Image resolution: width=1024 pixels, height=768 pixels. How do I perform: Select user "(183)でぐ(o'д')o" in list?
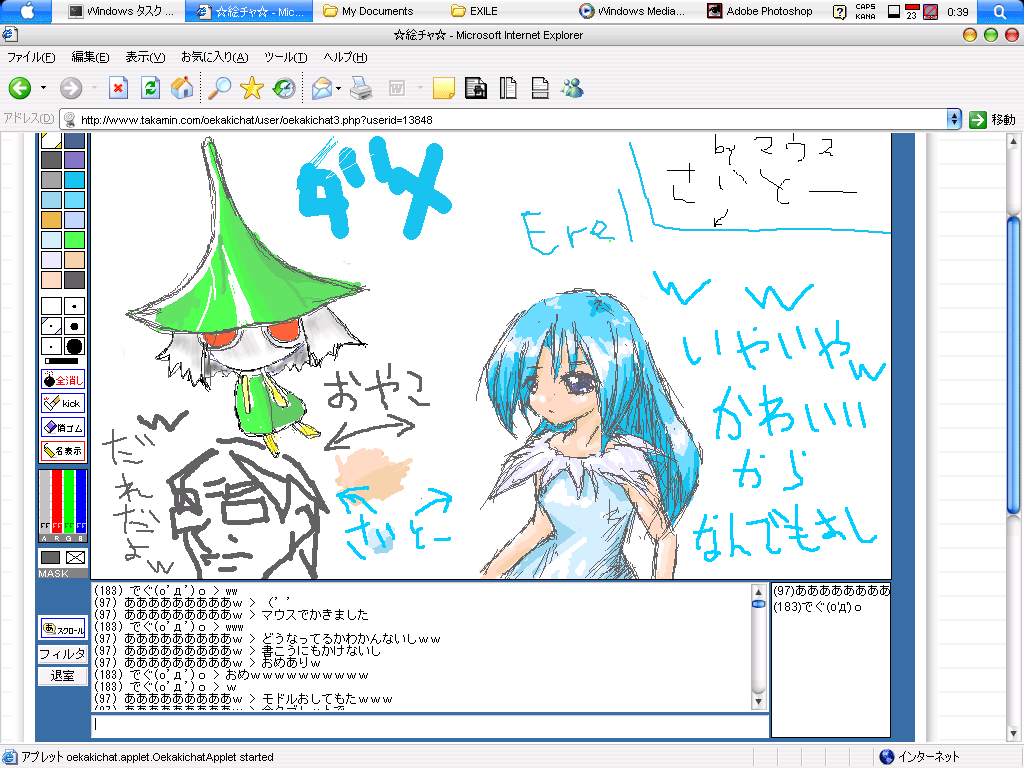click(x=817, y=607)
